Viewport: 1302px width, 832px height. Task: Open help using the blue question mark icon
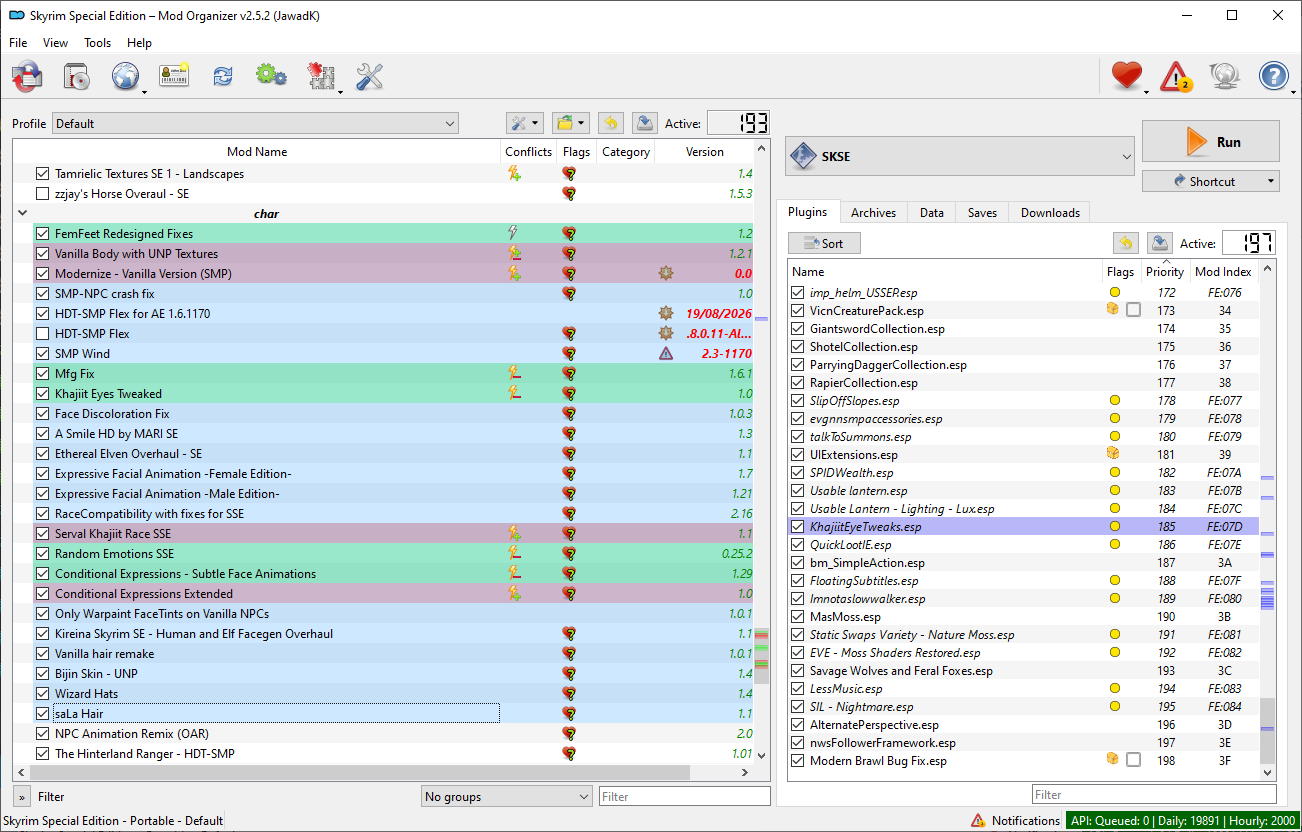1273,76
